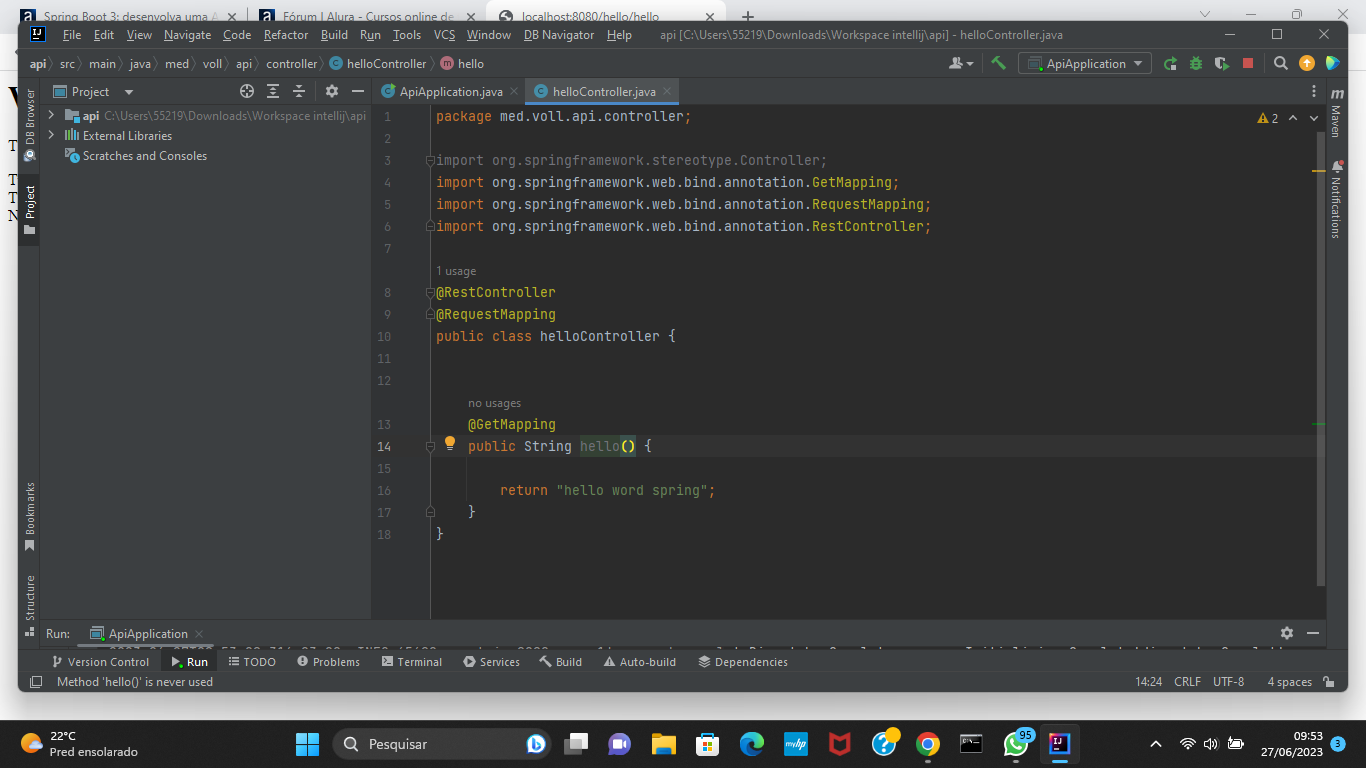
Task: Click 4 spaces indent setting
Action: pos(1290,682)
